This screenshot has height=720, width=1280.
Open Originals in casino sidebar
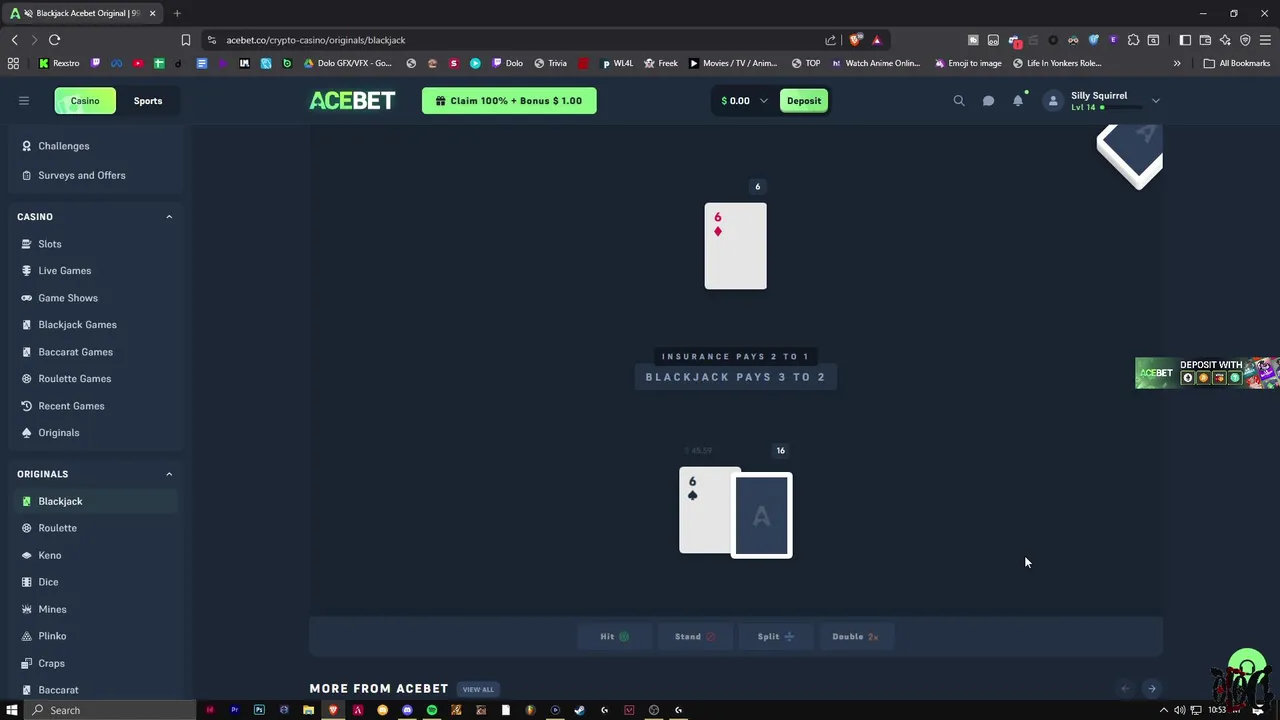click(58, 433)
